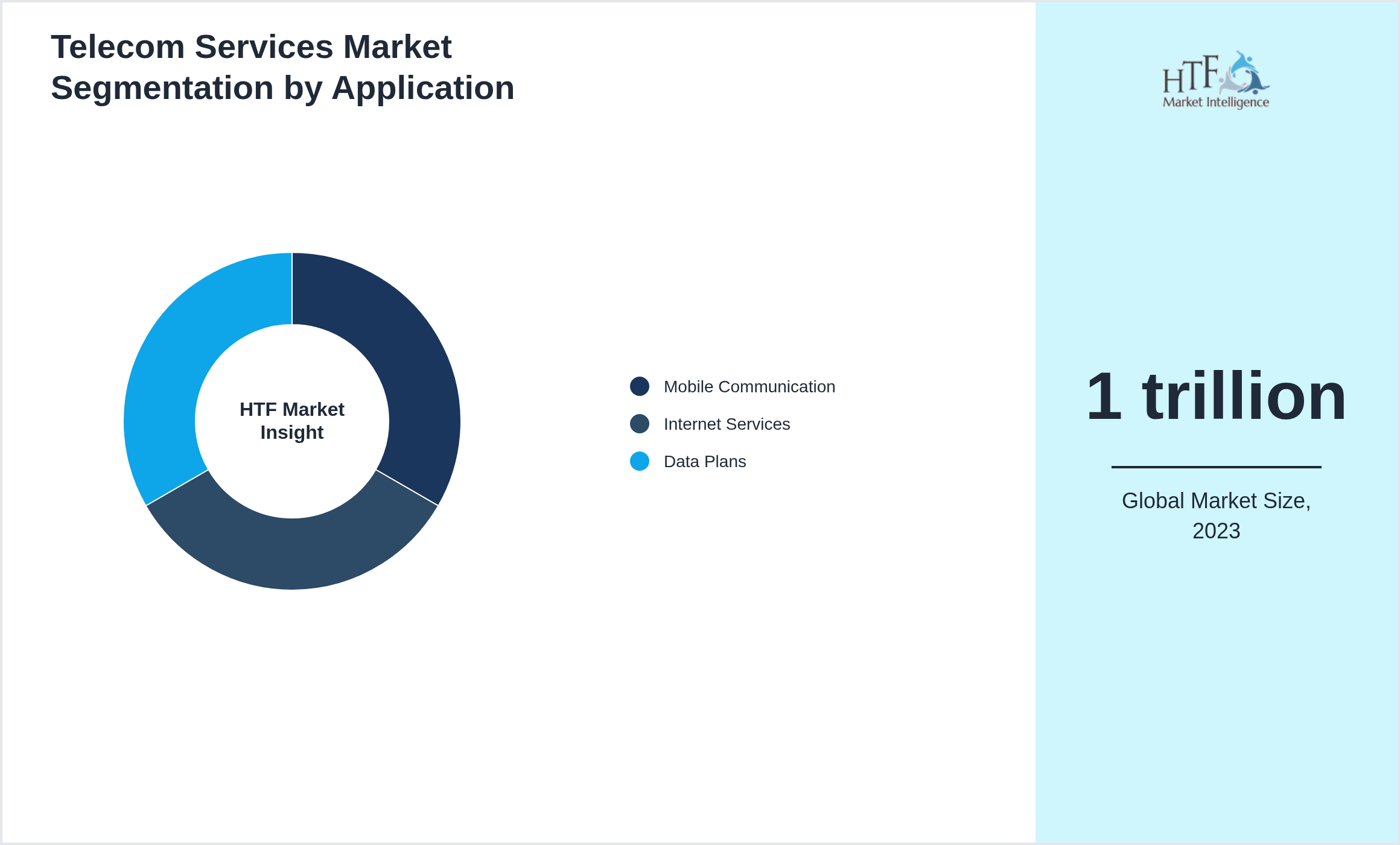Screen dimensions: 1400x845
Task: Collapse the right statistics sidebar panel
Action: [x=1217, y=422]
